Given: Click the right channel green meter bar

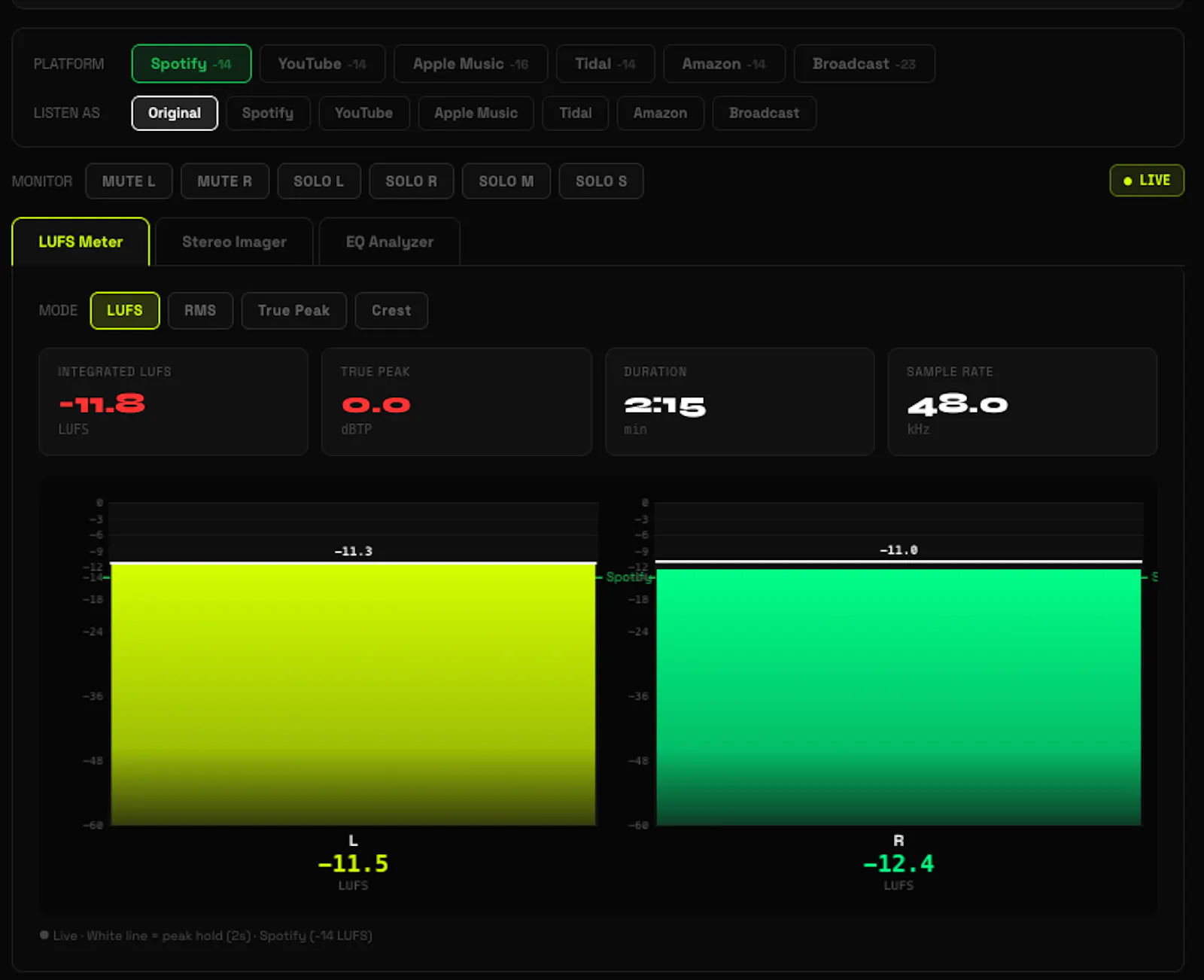Looking at the screenshot, I should coord(898,697).
